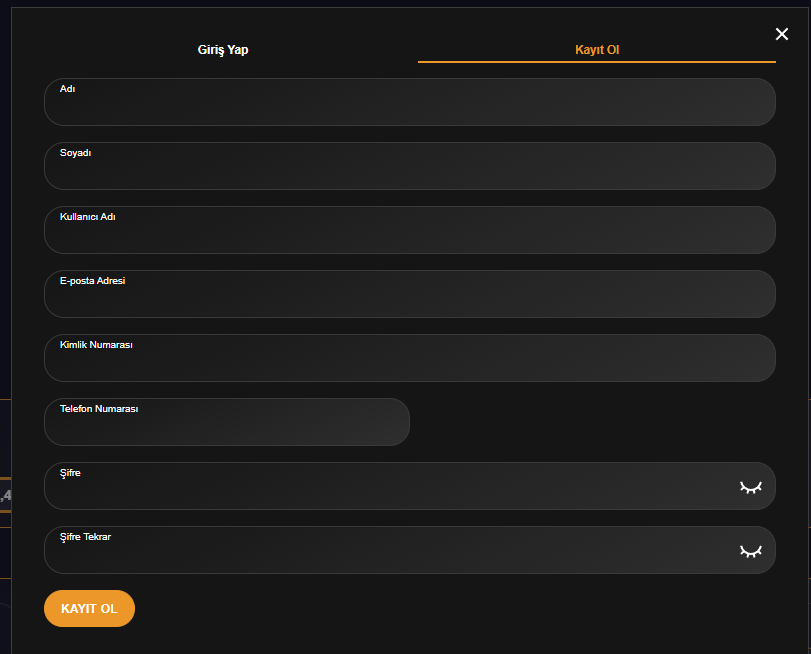Click into the Kullanıcı Adı field
The width and height of the screenshot is (811, 654).
coord(410,230)
